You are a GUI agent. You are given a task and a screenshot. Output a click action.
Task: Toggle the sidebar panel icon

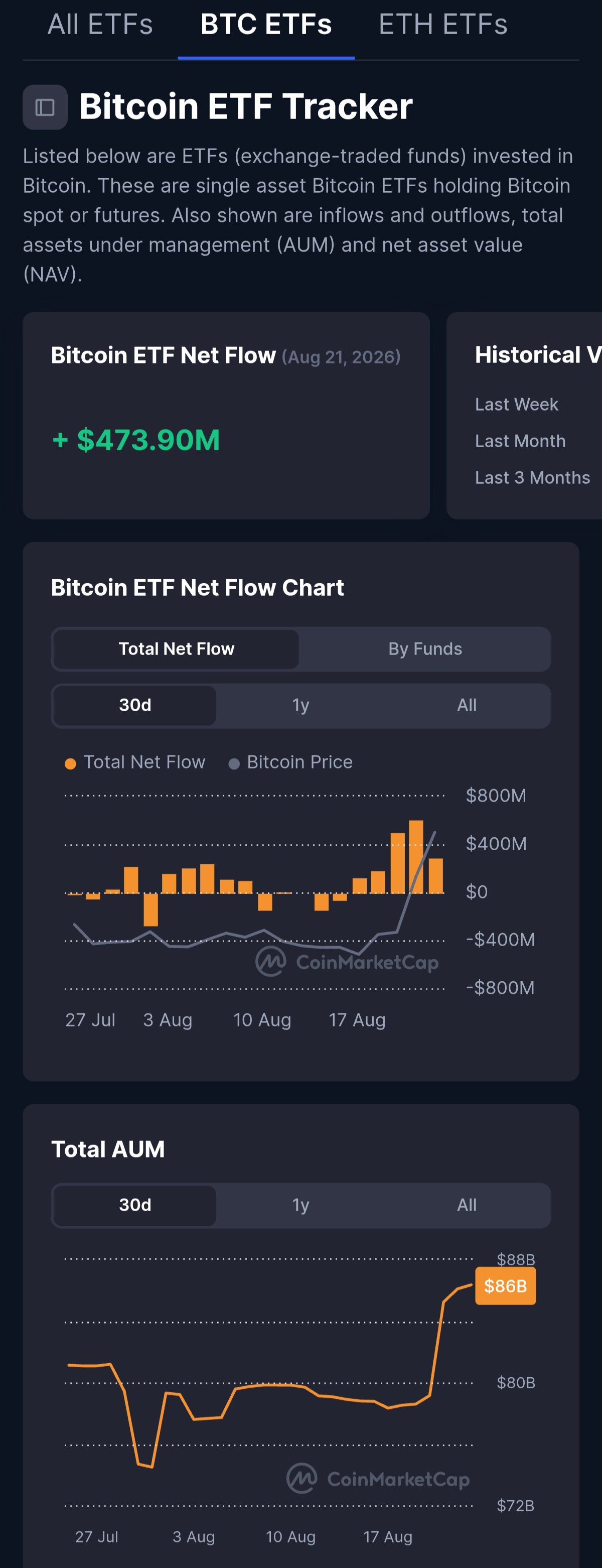(45, 108)
